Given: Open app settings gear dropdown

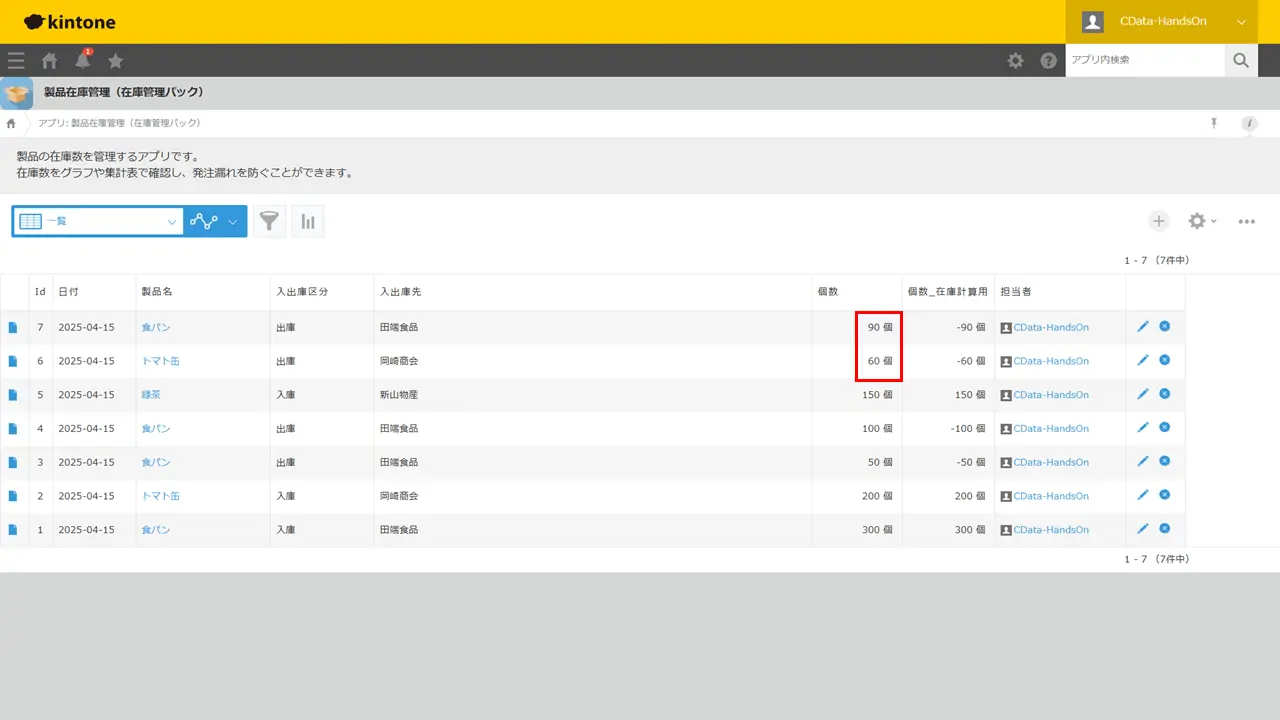Looking at the screenshot, I should [x=1201, y=221].
